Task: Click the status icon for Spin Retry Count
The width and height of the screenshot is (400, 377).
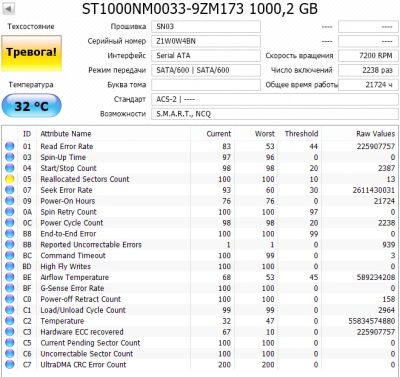Action: pos(10,212)
